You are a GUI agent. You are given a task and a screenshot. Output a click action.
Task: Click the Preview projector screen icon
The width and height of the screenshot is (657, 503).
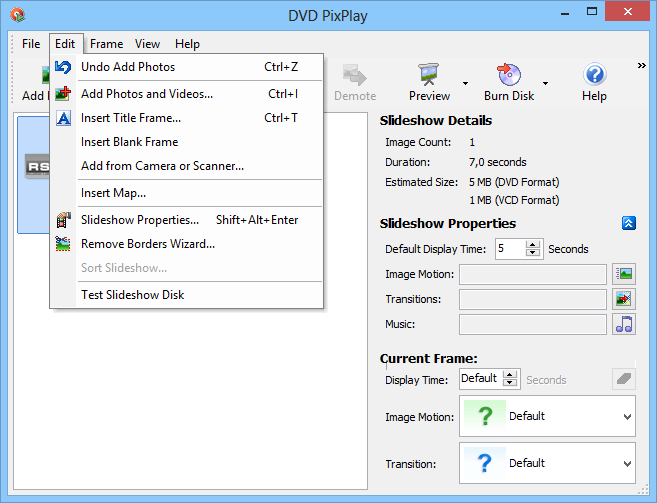(x=429, y=74)
